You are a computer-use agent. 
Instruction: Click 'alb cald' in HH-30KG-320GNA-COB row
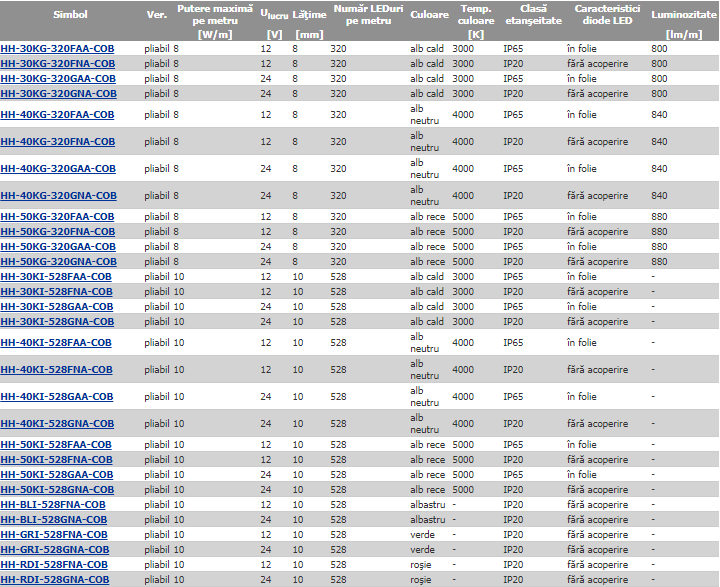pos(427,94)
